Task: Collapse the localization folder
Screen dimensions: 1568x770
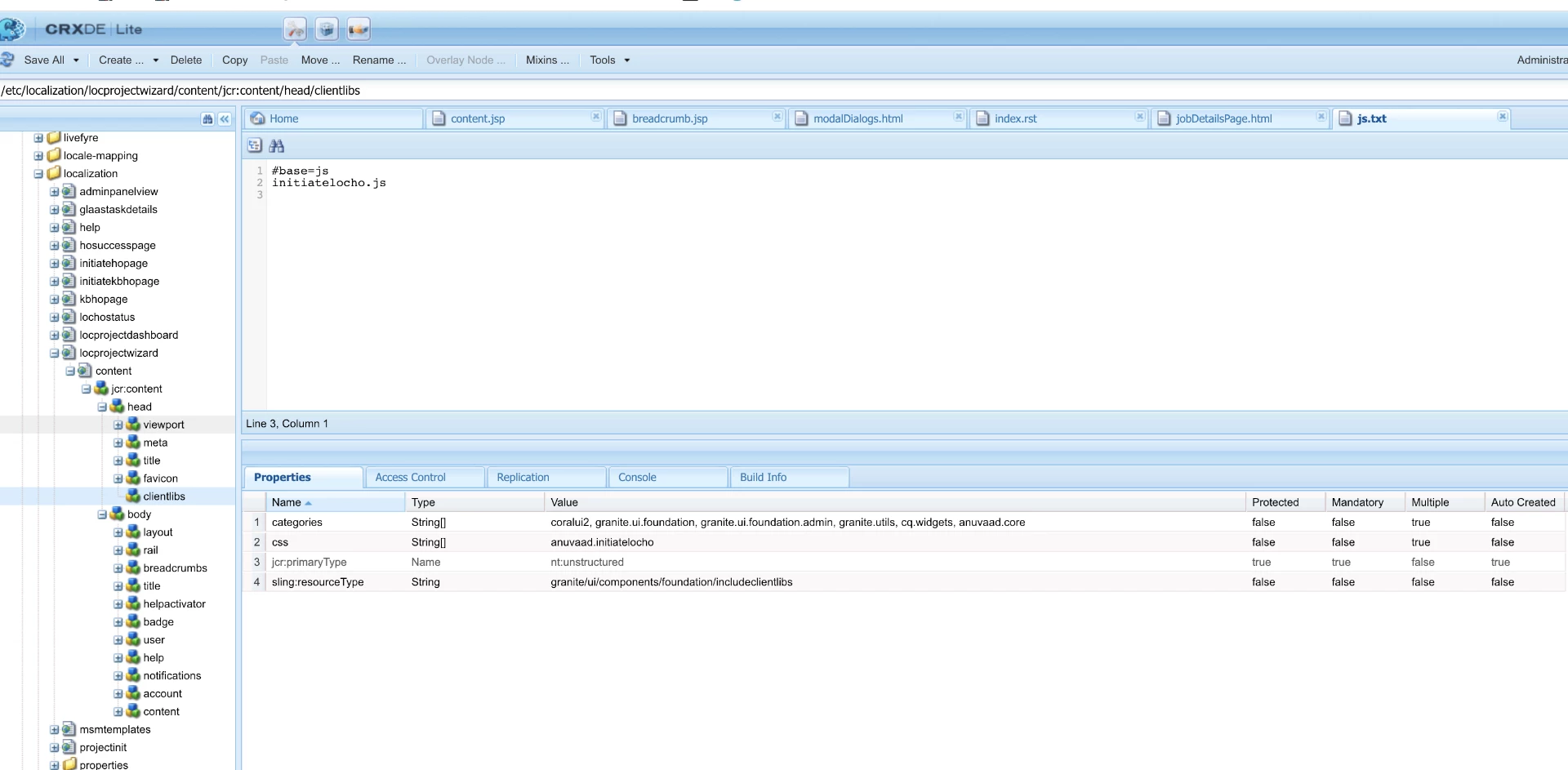Action: [38, 174]
